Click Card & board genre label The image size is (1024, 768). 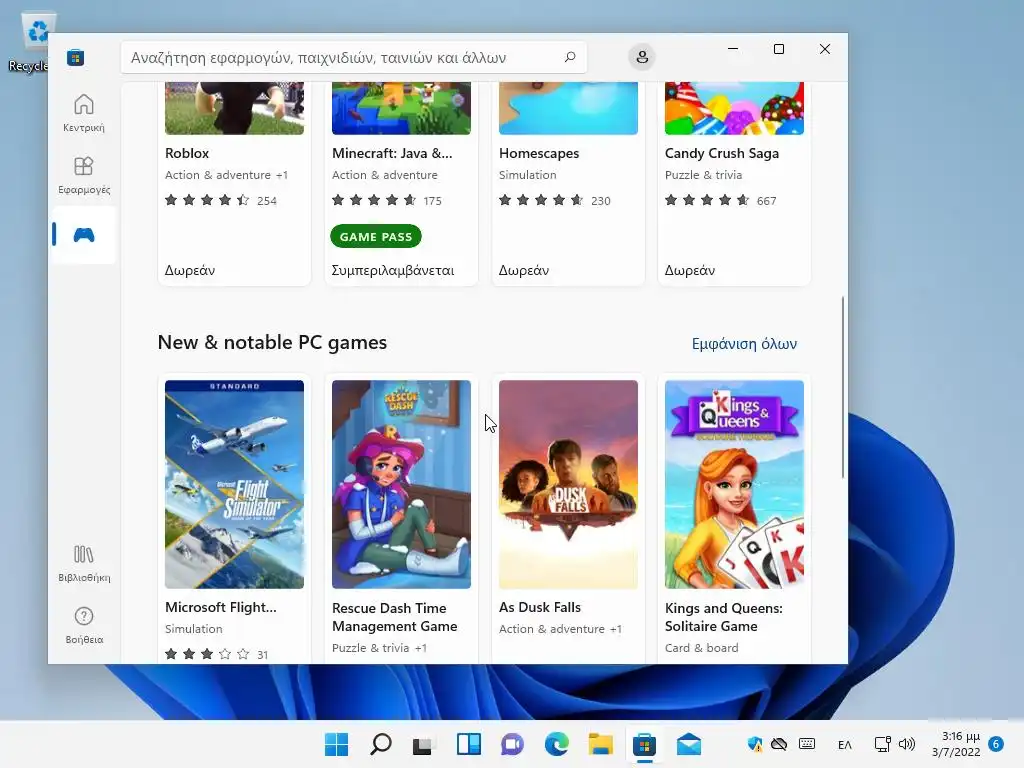(701, 648)
